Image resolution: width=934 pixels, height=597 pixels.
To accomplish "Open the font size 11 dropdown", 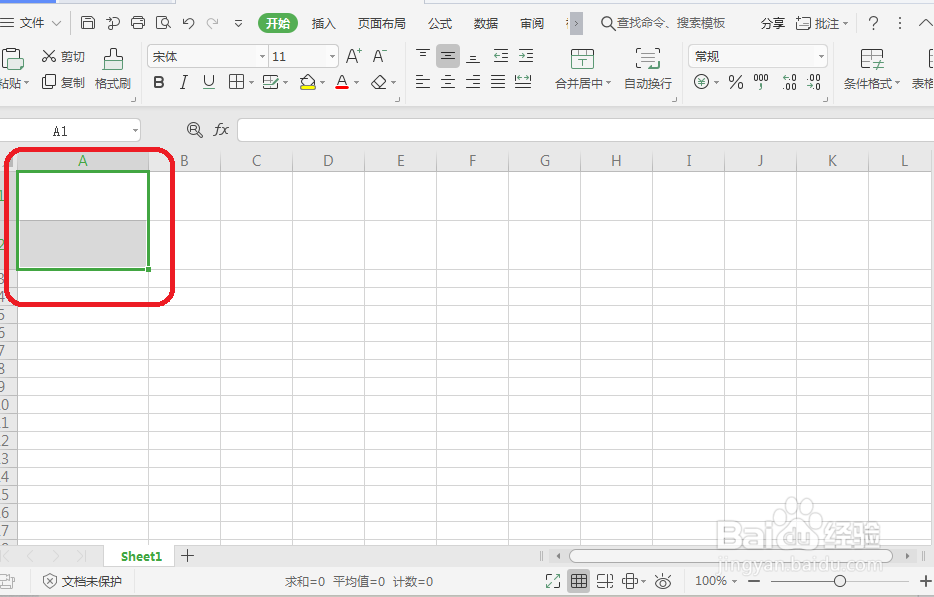I will [x=332, y=56].
